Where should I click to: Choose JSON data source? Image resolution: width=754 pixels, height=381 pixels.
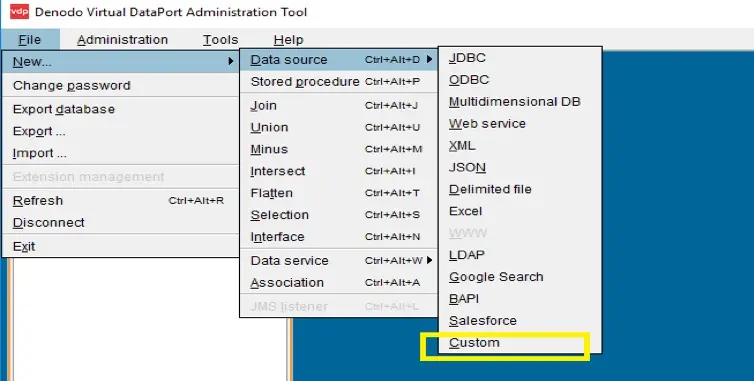point(520,167)
